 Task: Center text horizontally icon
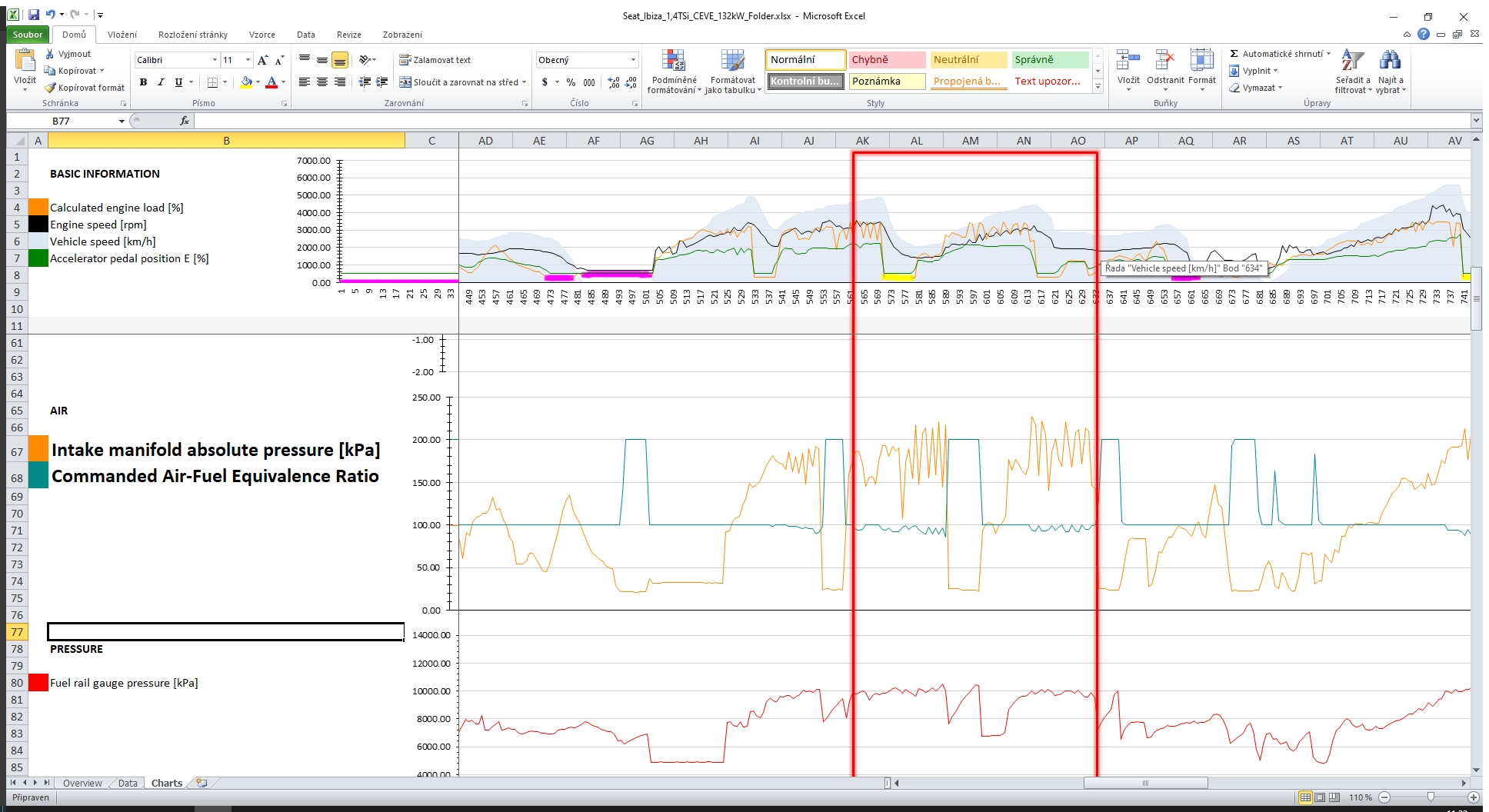[x=322, y=82]
